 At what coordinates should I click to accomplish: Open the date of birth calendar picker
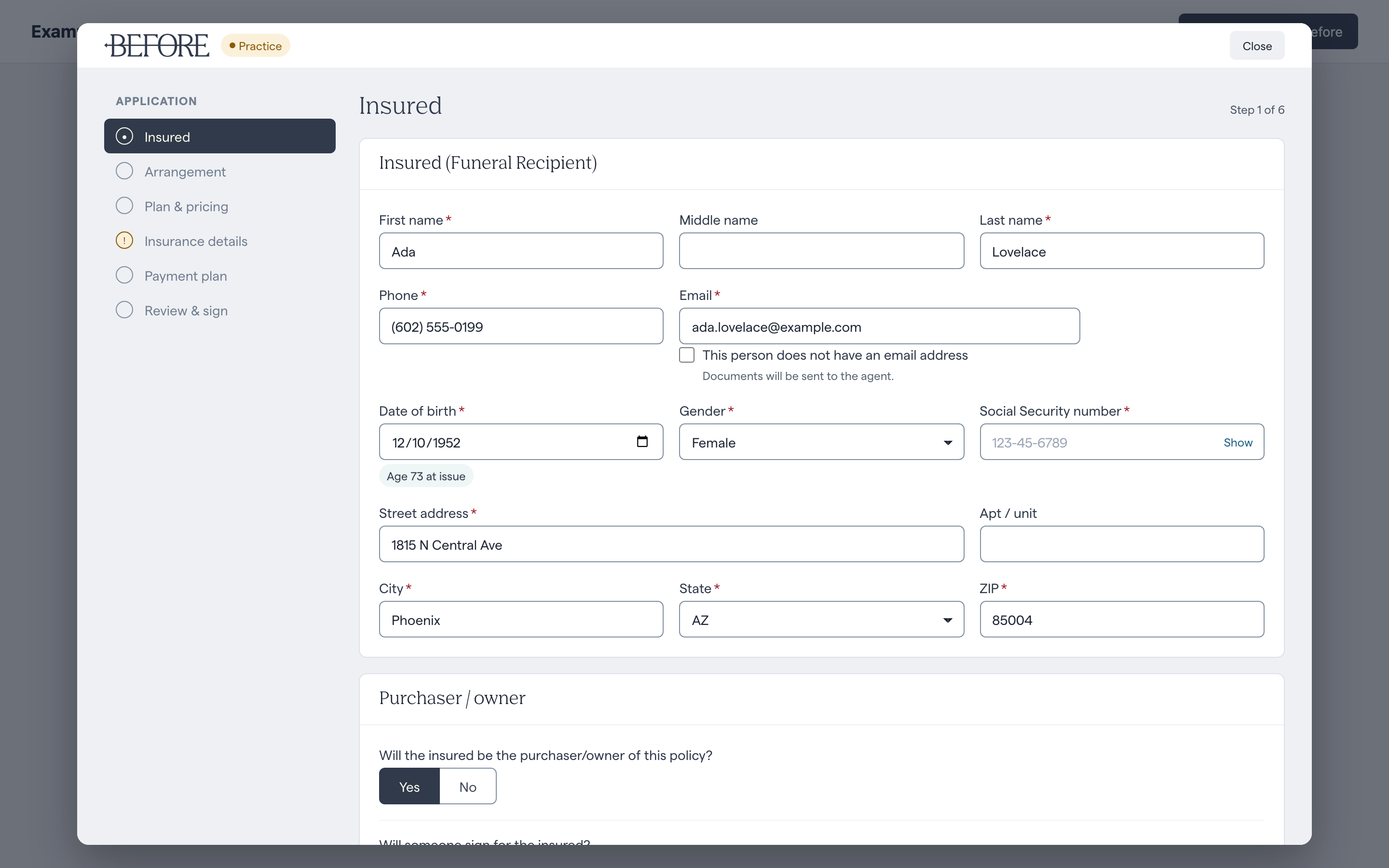642,441
